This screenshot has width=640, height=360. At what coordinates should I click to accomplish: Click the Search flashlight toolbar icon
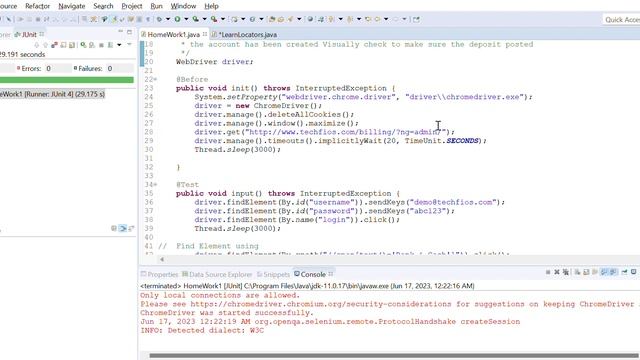(290, 19)
